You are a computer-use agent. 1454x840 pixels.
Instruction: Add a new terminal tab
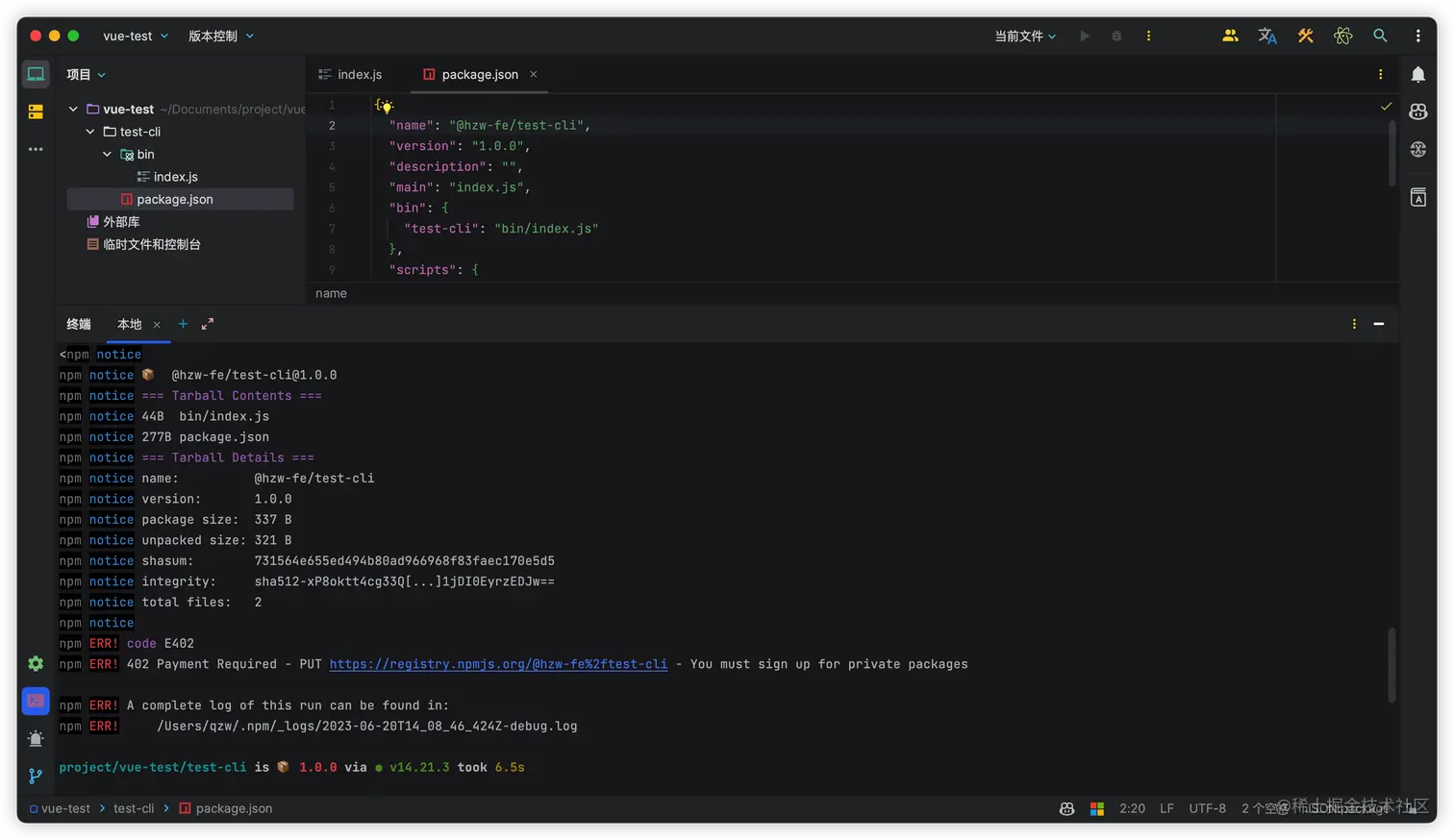coord(183,324)
